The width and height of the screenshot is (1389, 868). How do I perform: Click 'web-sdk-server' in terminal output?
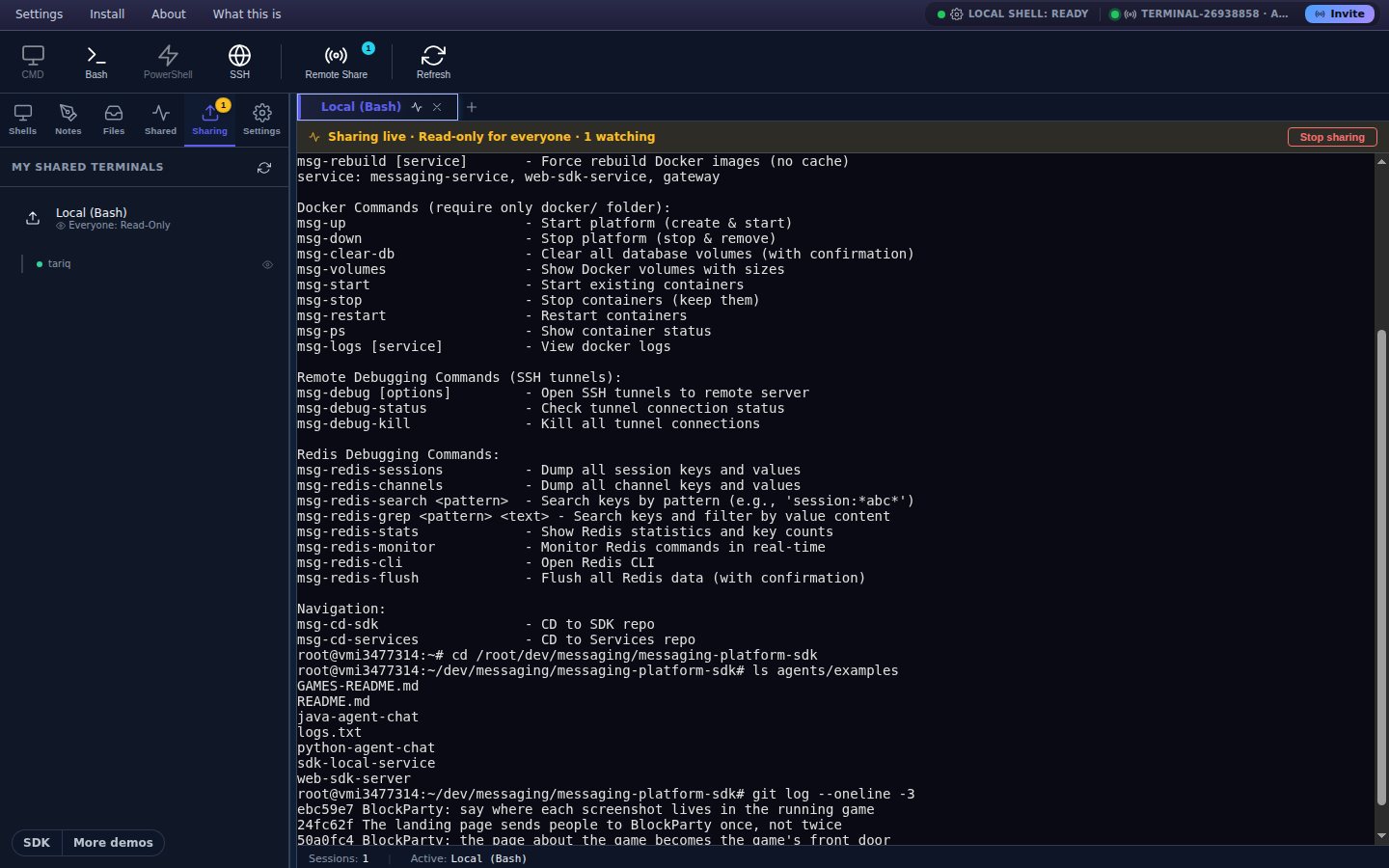click(354, 779)
